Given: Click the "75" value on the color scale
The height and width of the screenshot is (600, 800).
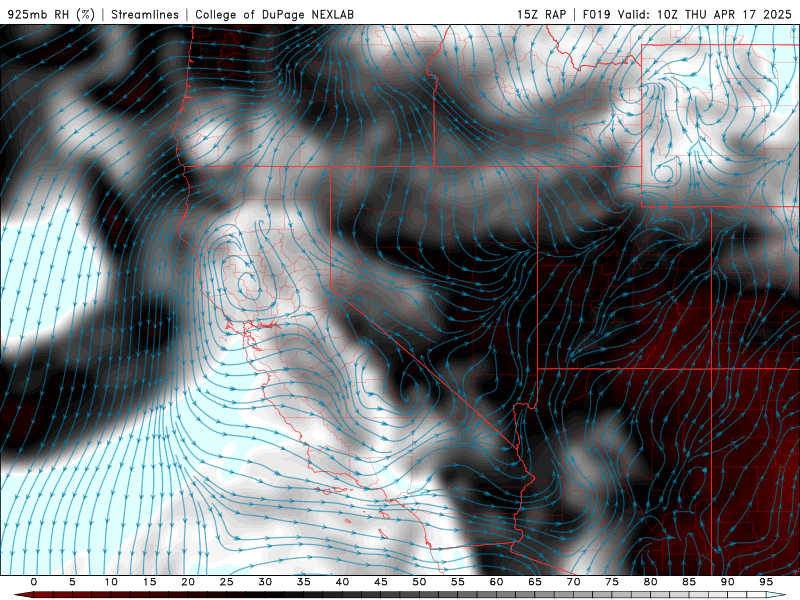Looking at the screenshot, I should [x=612, y=582].
